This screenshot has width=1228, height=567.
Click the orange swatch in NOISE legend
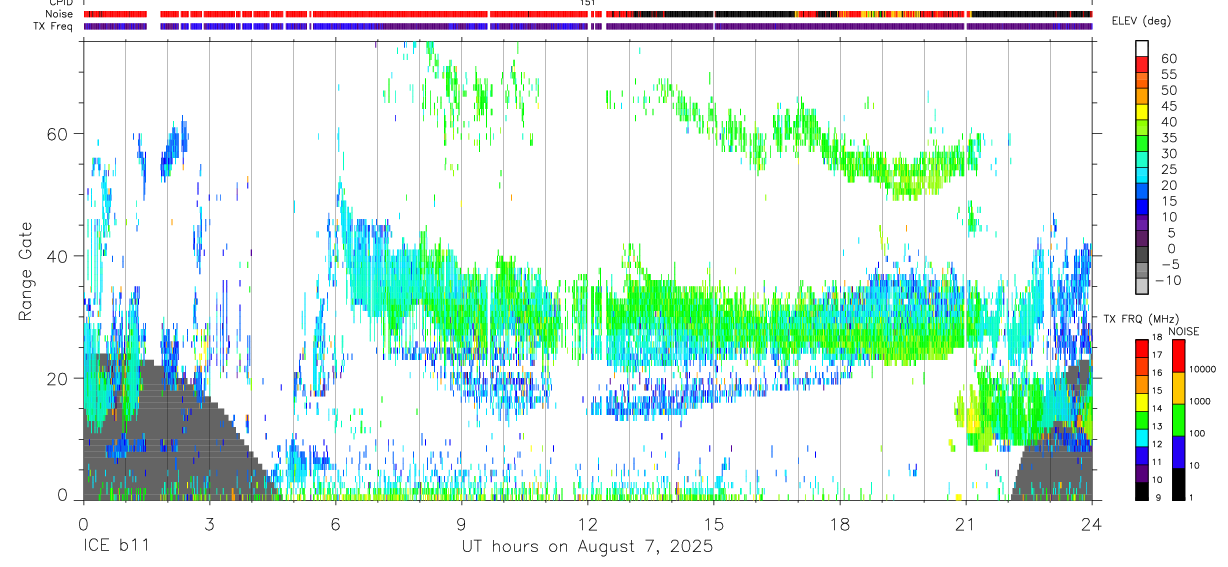[1178, 388]
